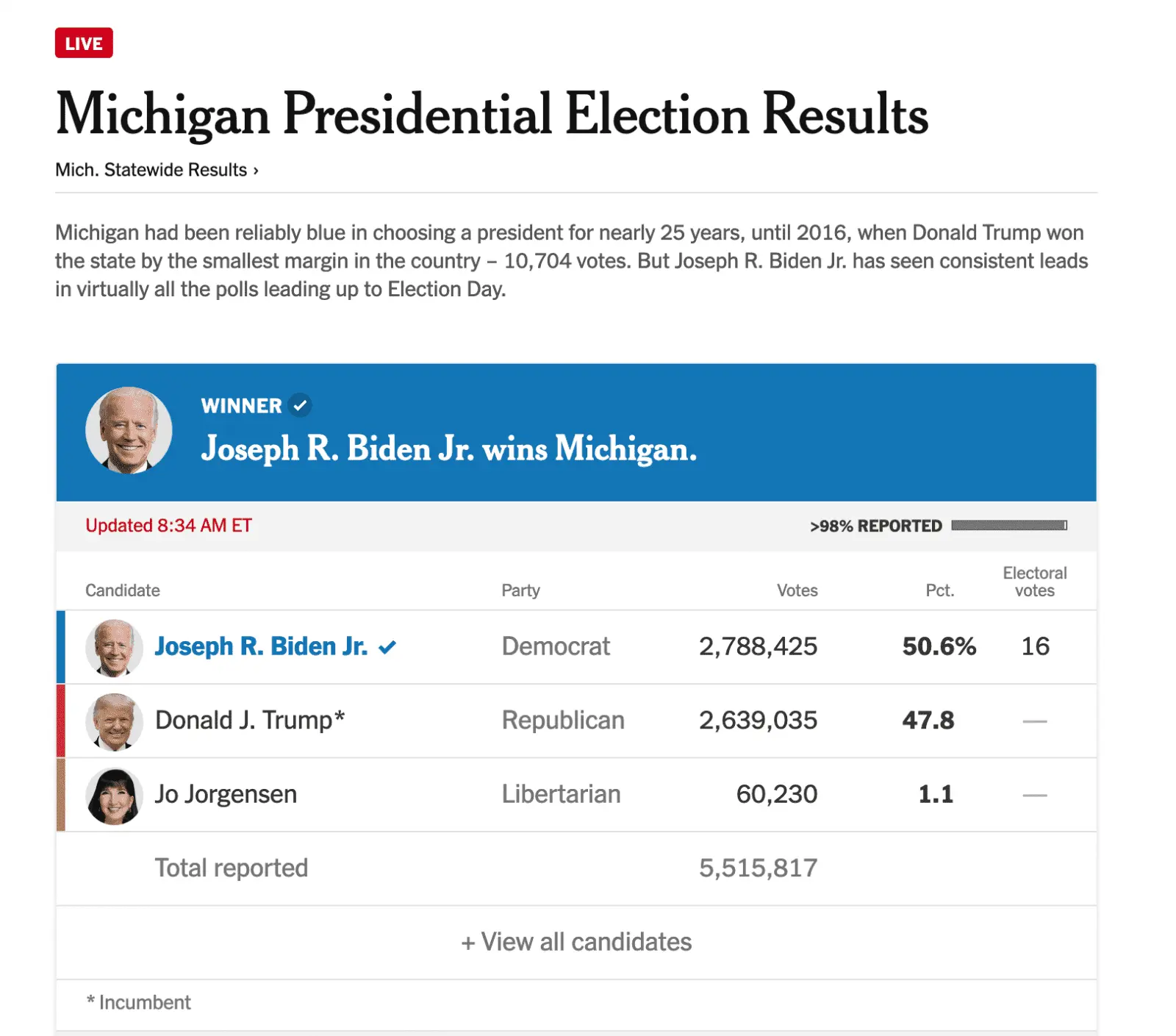Open the Mich. Statewide Results link

157,170
